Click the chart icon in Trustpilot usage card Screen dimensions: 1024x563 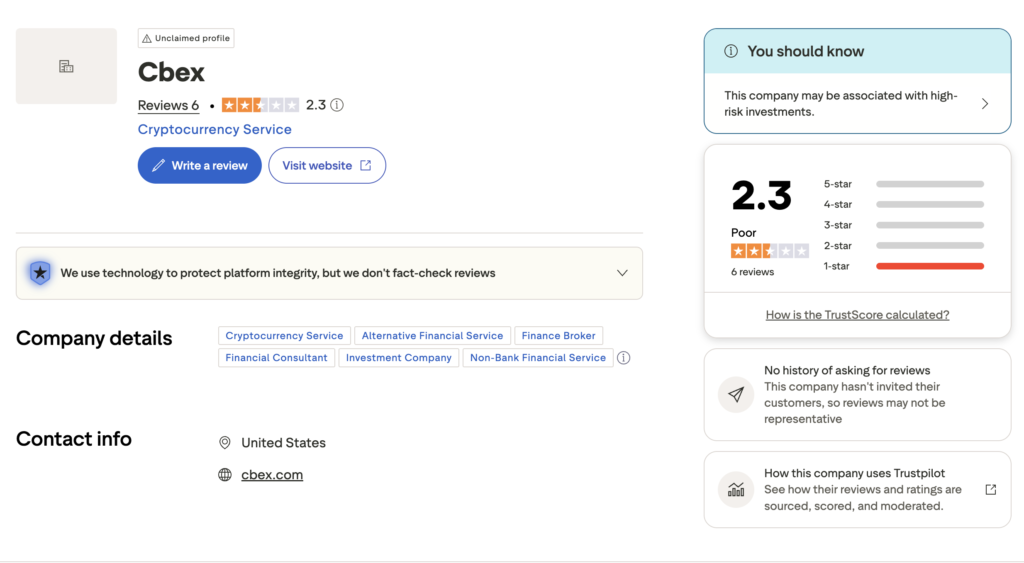pos(736,490)
